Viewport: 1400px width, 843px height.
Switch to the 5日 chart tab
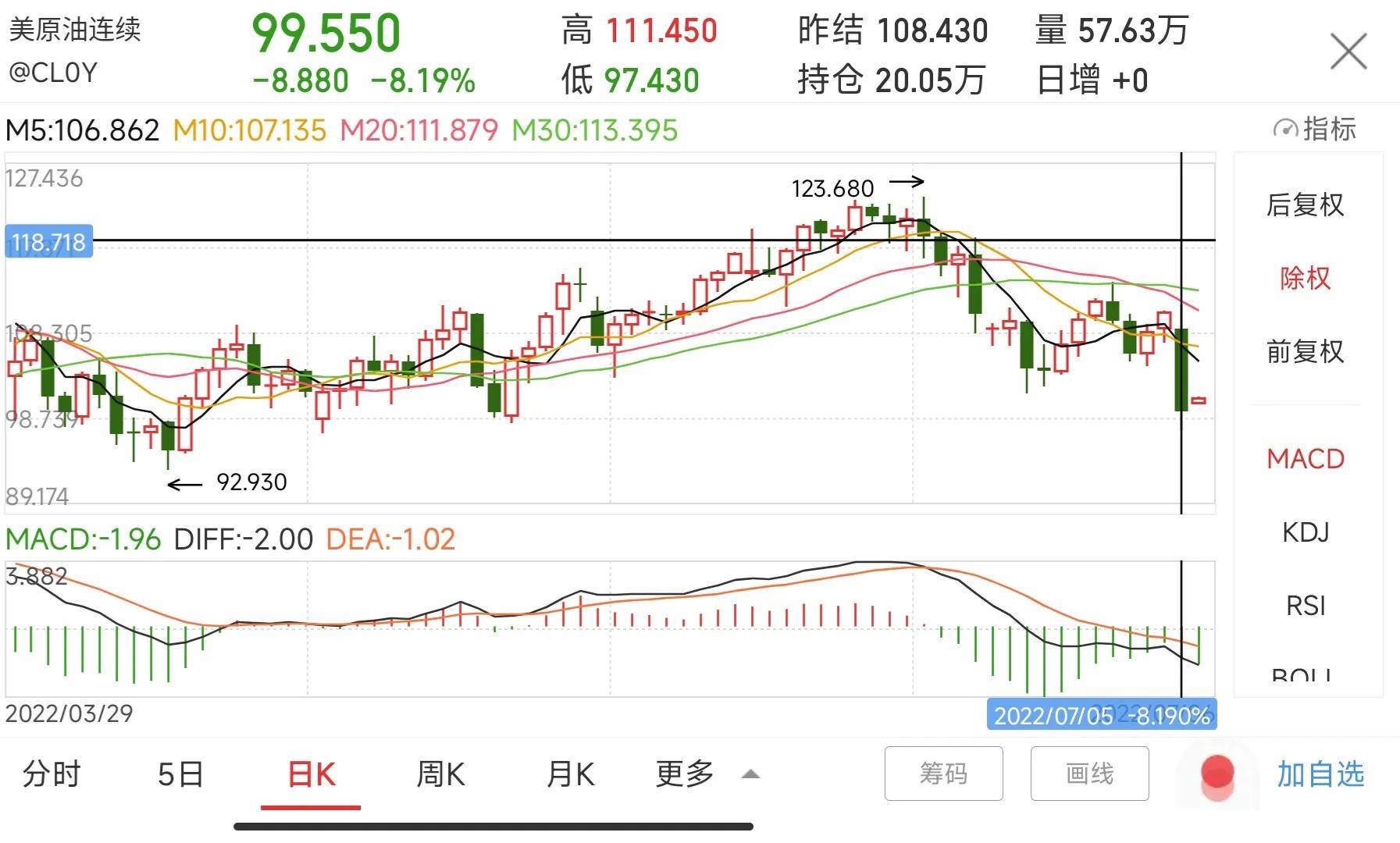coord(180,774)
